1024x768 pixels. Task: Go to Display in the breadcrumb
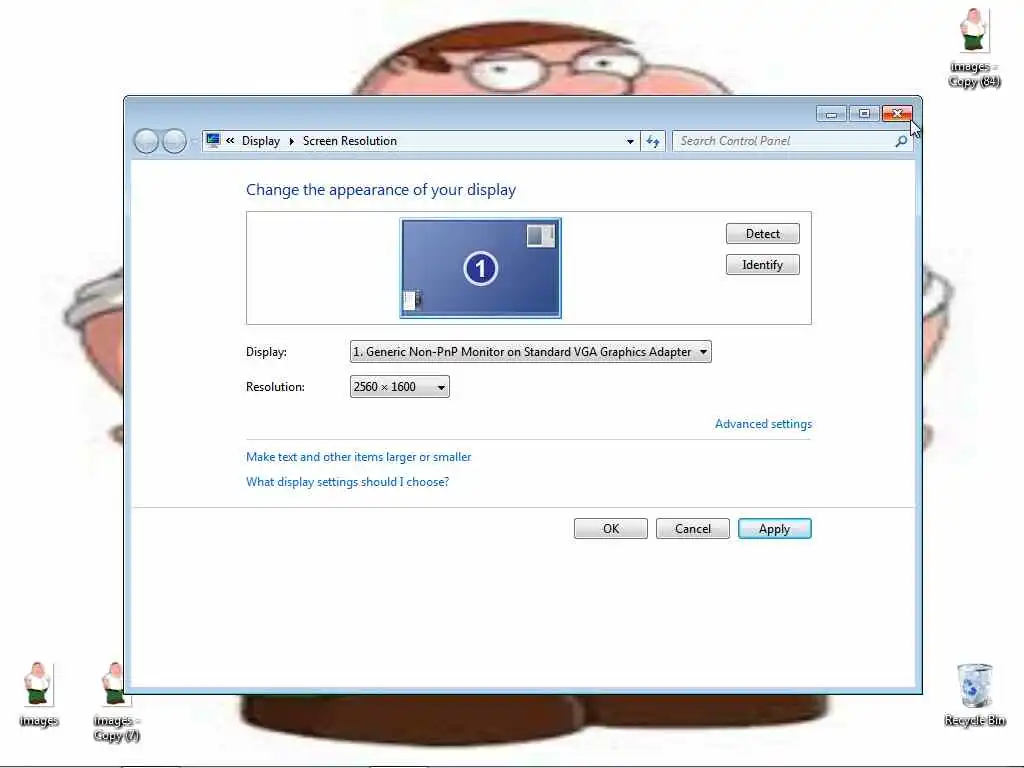(x=261, y=141)
